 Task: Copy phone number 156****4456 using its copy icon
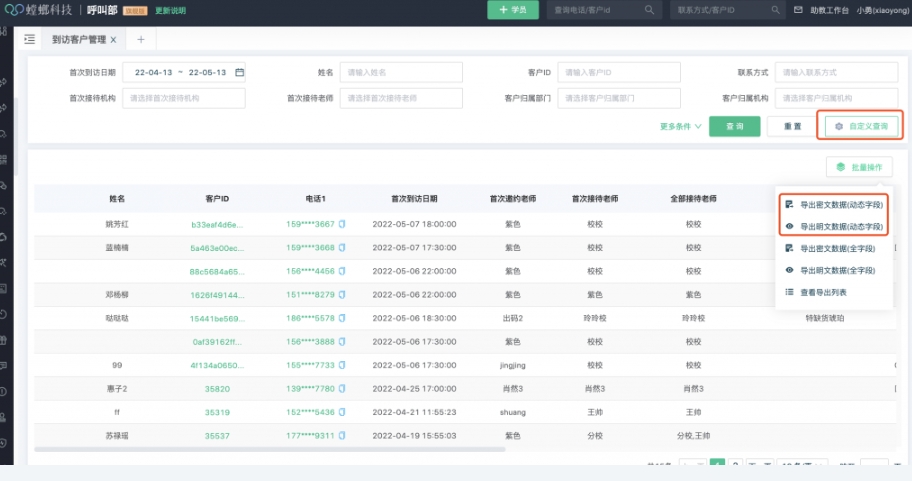click(x=342, y=271)
